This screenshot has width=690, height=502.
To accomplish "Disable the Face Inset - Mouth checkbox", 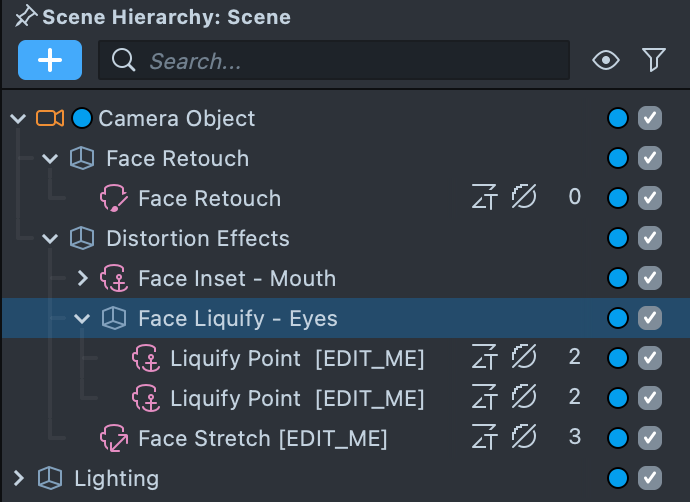I will click(650, 278).
